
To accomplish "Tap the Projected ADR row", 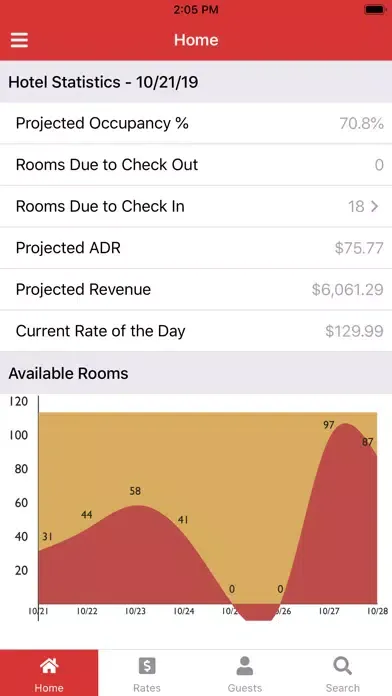I will point(196,248).
